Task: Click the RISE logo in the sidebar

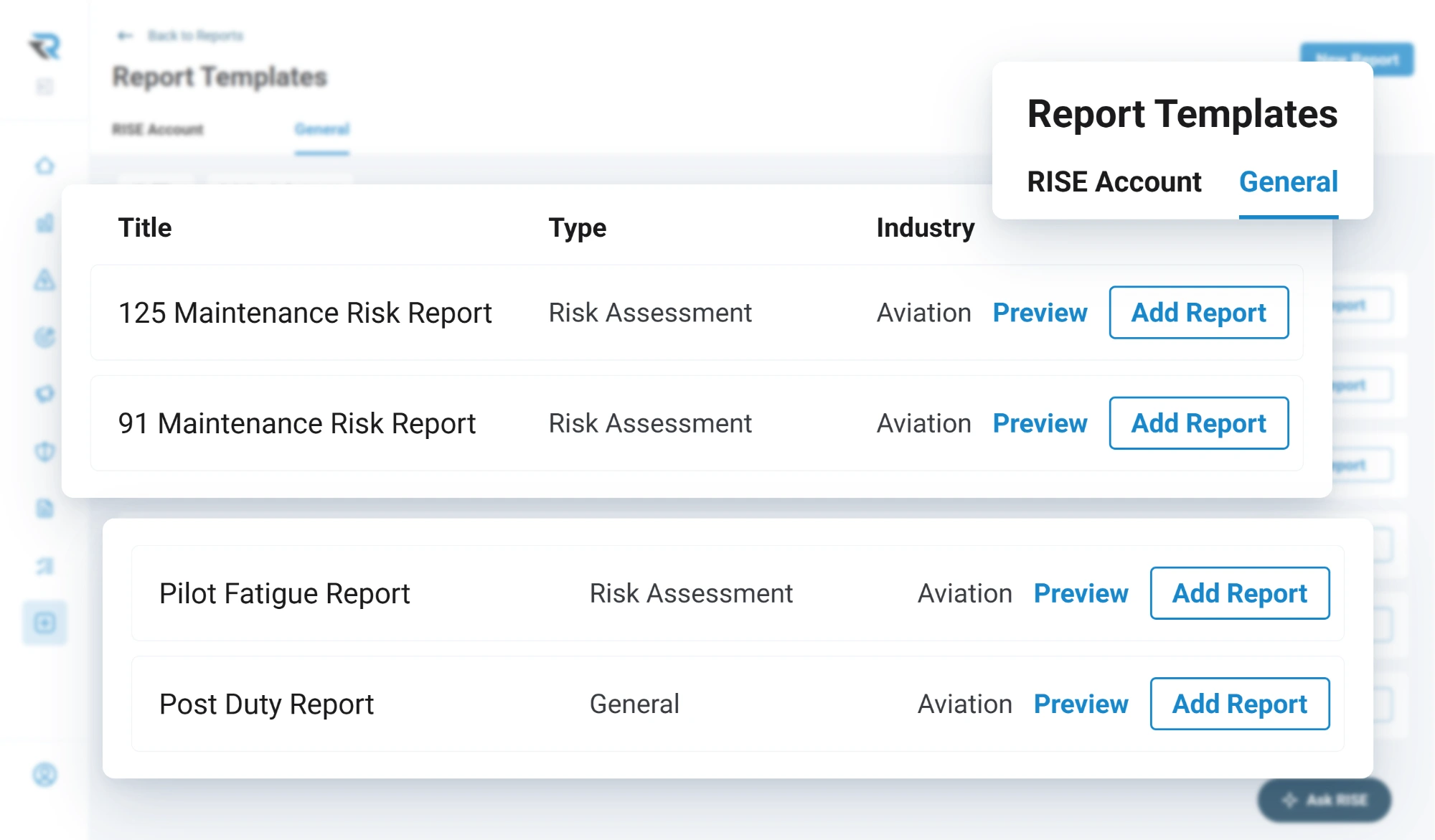Action: 45,46
